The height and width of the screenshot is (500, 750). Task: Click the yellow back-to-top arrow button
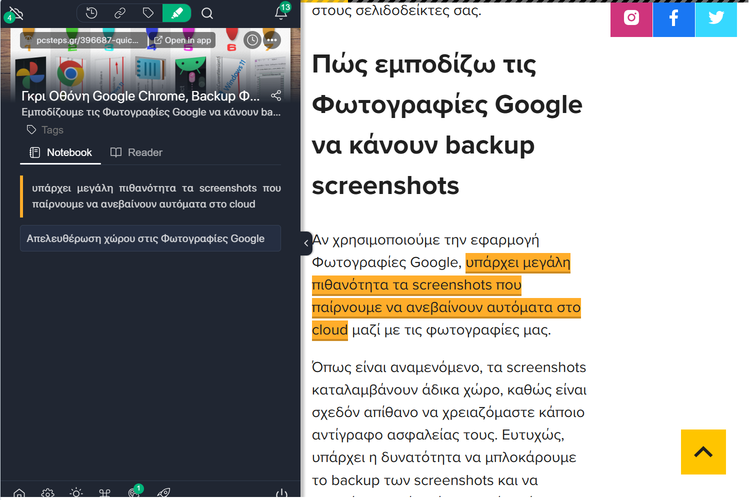click(x=703, y=452)
